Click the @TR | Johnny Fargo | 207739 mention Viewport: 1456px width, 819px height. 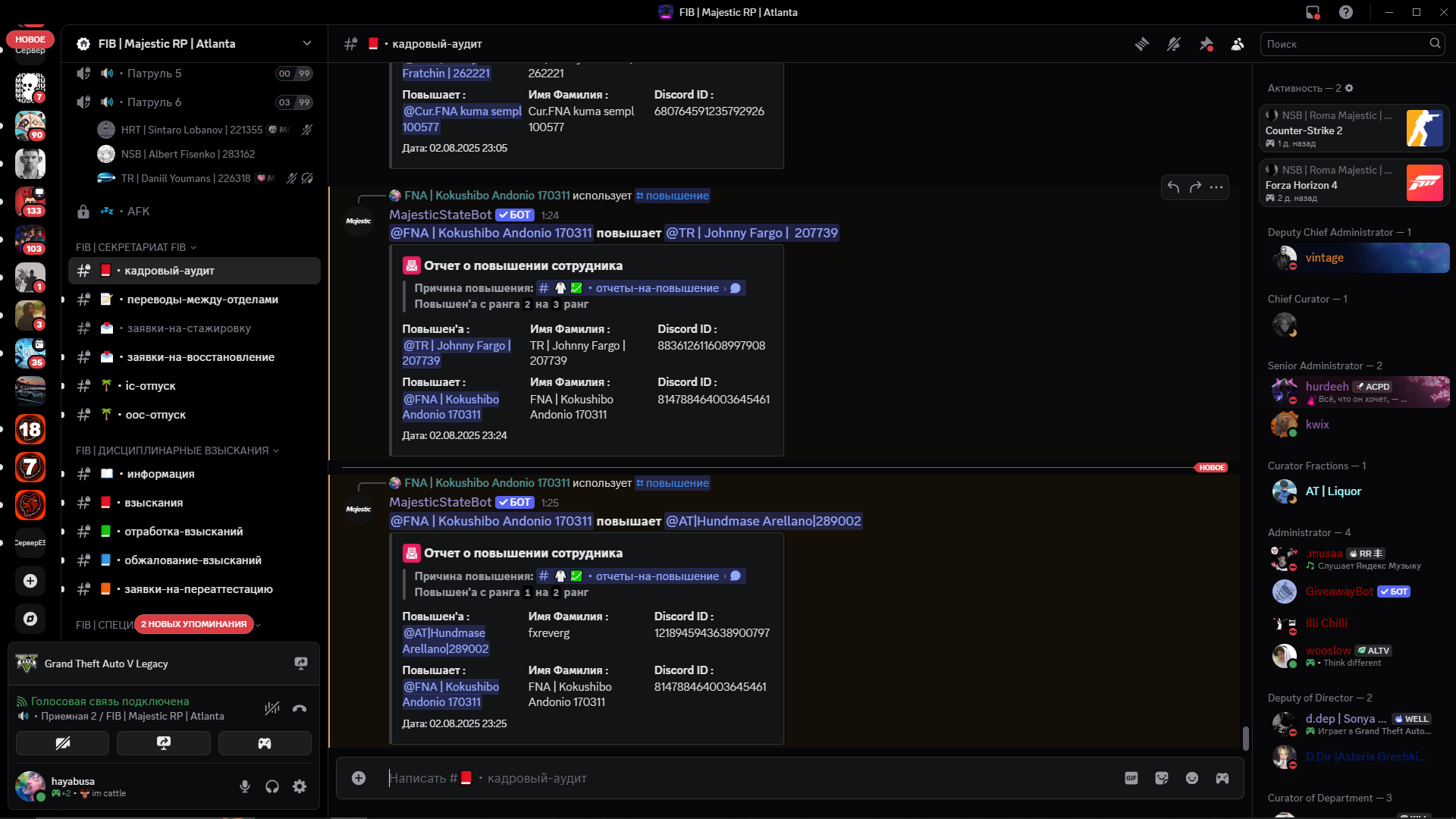[752, 233]
